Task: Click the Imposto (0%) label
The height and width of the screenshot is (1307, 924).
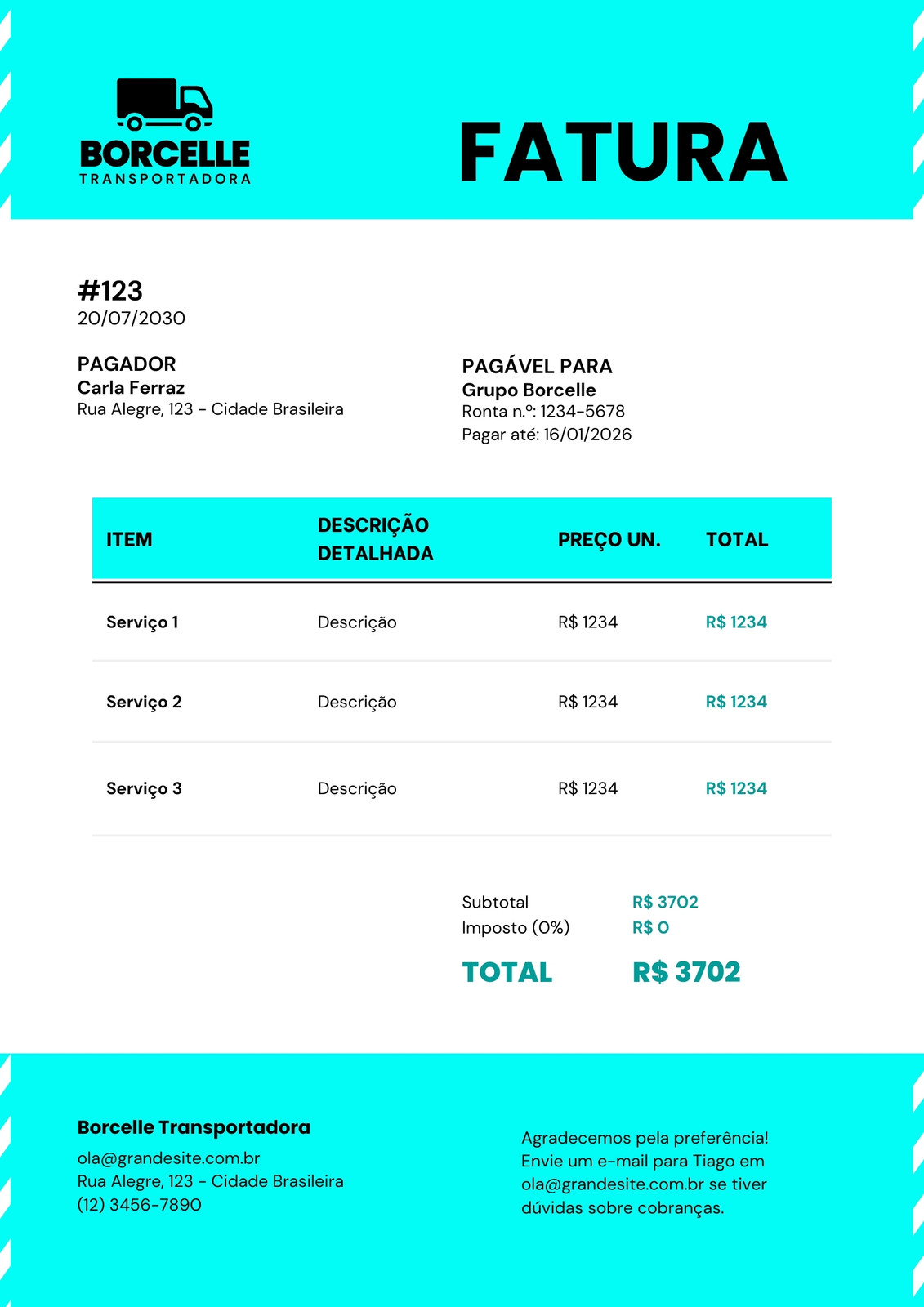Action: pos(516,928)
